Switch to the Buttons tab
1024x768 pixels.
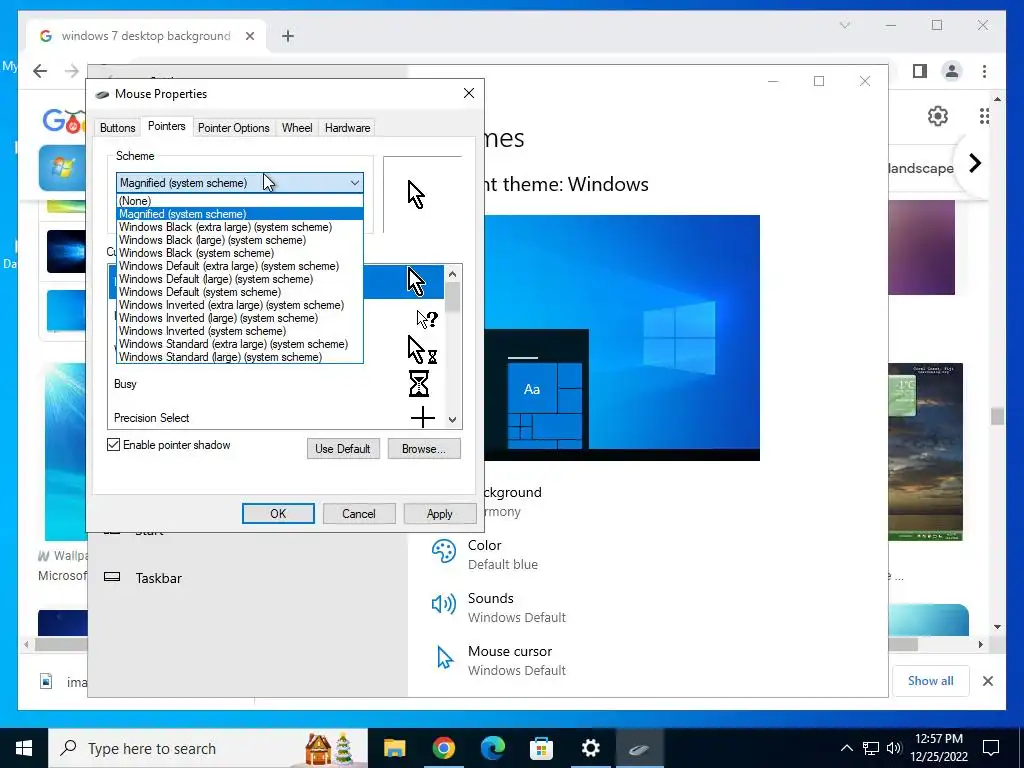(x=118, y=128)
